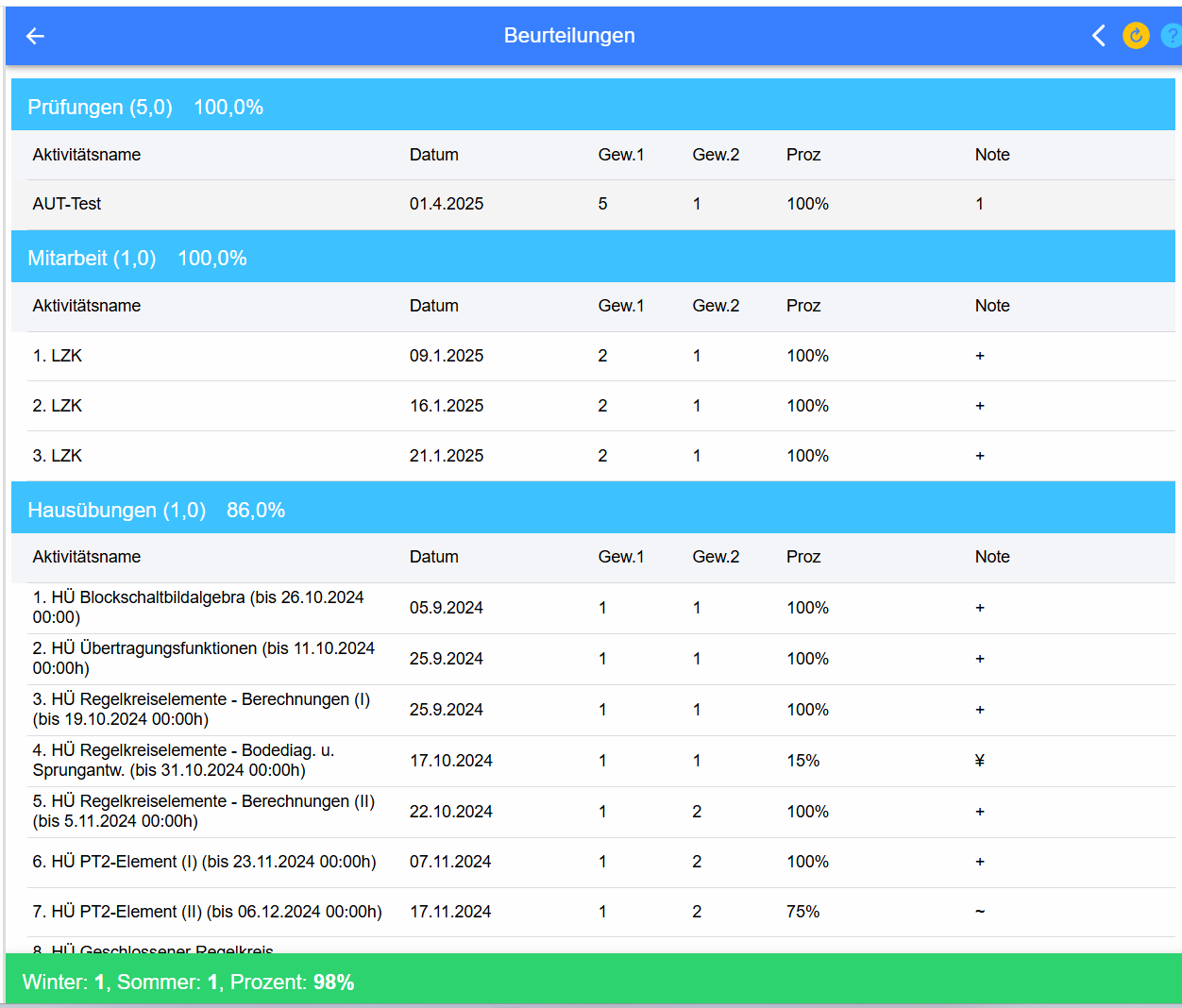Click the Note column header under Hausübungen
The width and height of the screenshot is (1182, 1008).
point(991,557)
